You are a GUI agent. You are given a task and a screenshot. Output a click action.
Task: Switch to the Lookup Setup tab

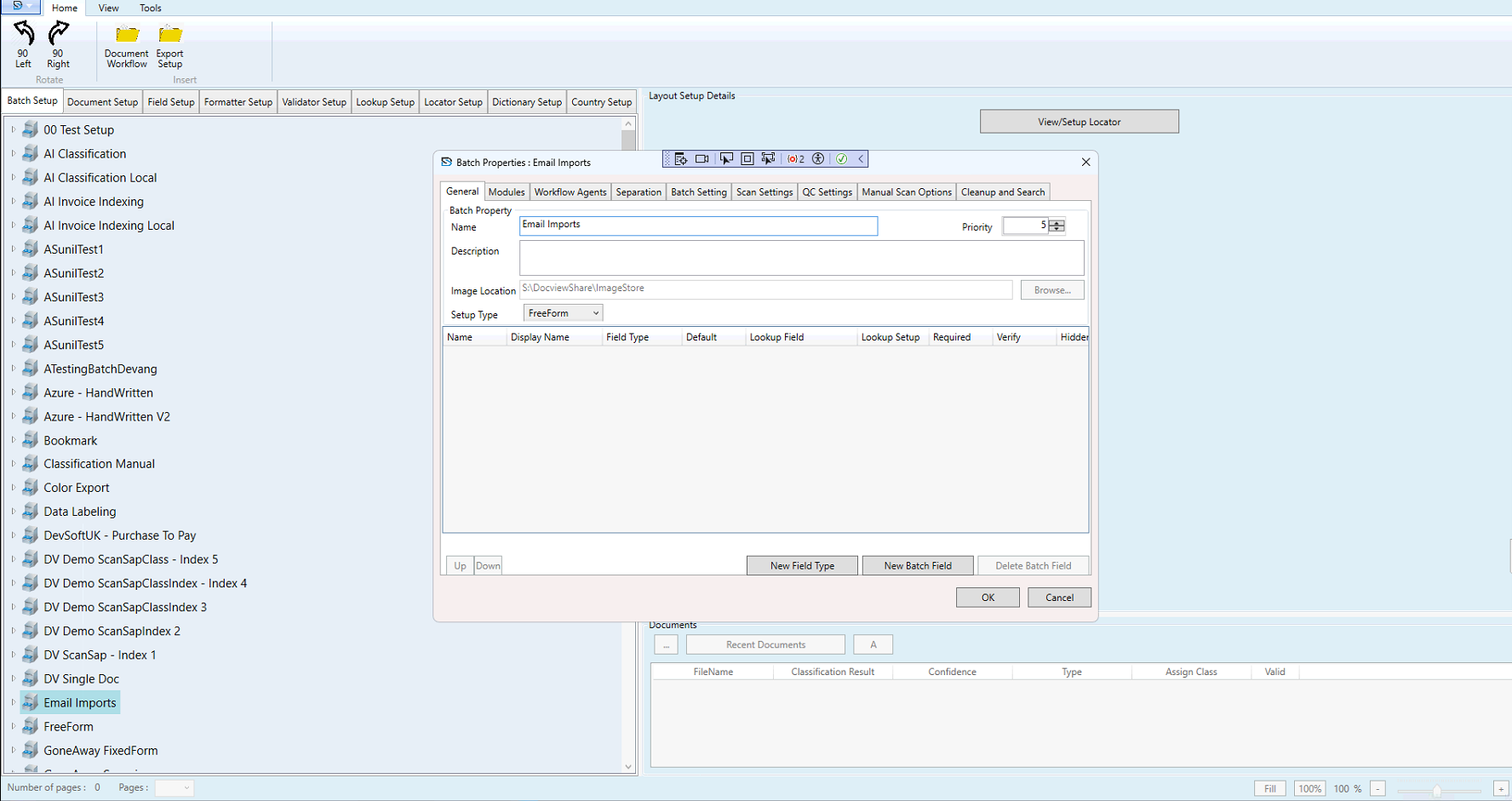[x=385, y=101]
